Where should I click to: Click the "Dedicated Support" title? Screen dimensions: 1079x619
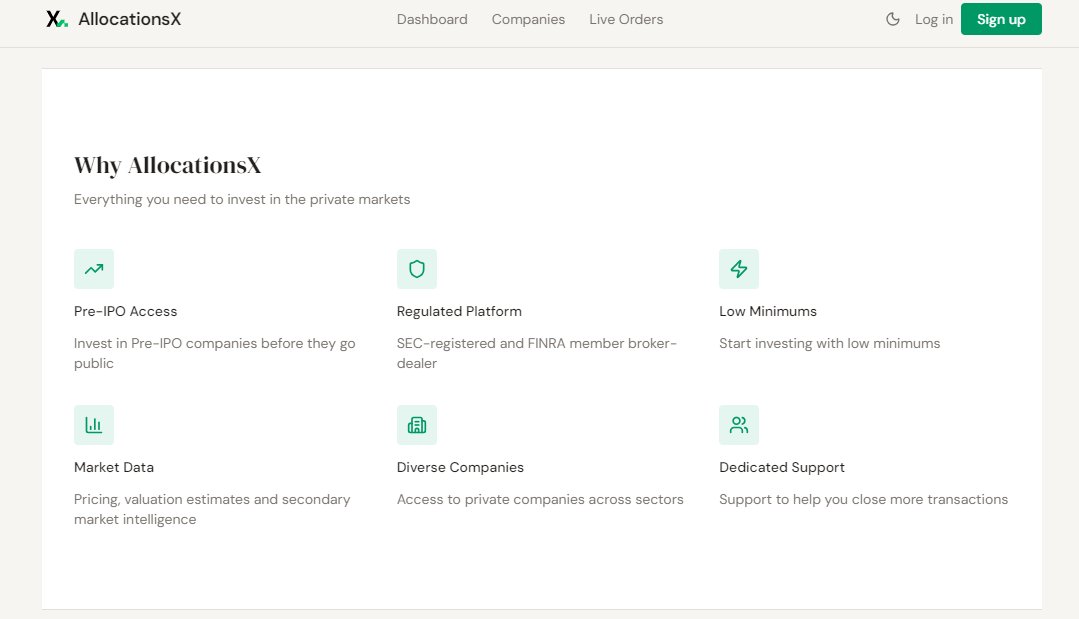pyautogui.click(x=782, y=468)
